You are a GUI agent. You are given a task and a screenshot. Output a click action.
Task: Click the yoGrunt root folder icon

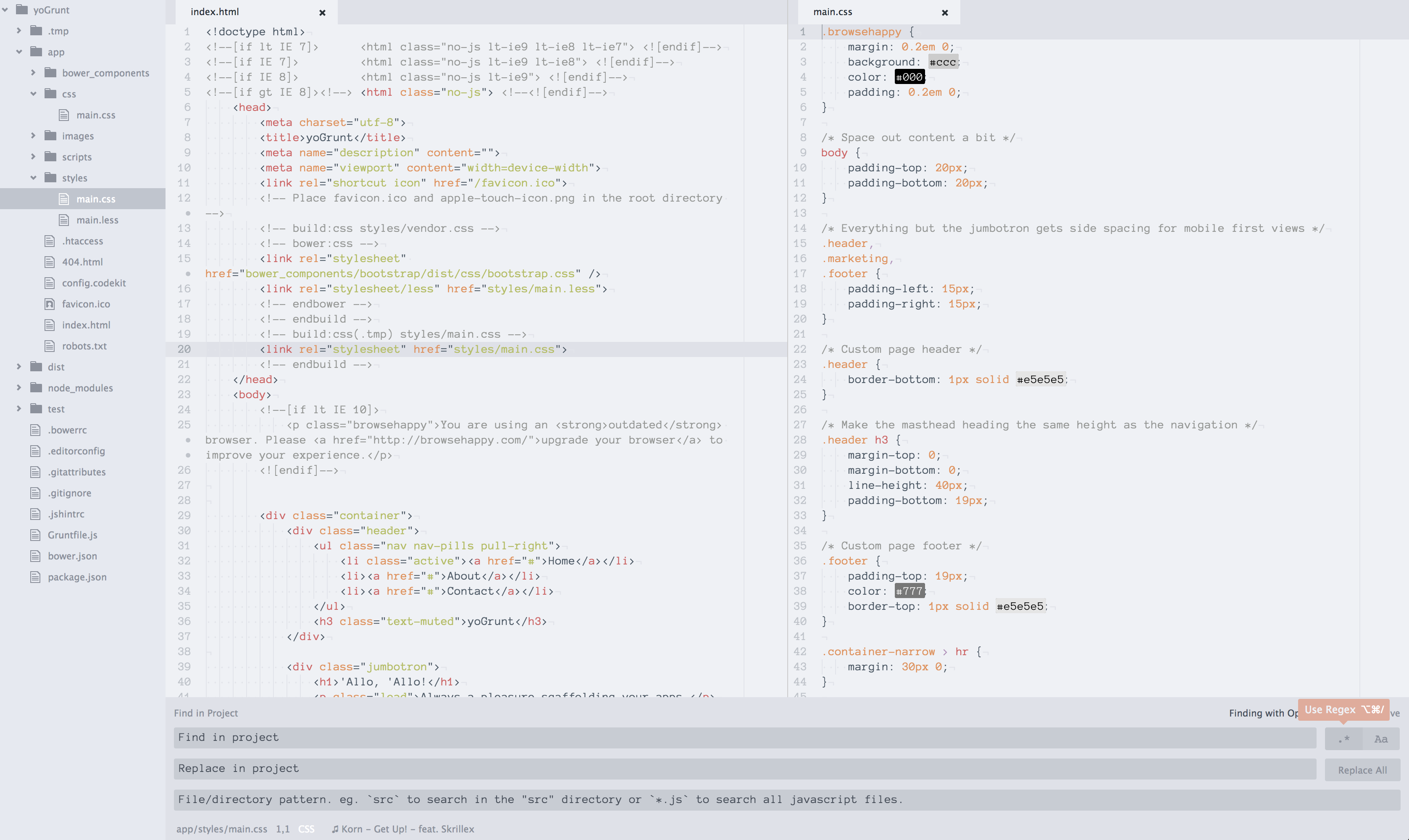[22, 10]
